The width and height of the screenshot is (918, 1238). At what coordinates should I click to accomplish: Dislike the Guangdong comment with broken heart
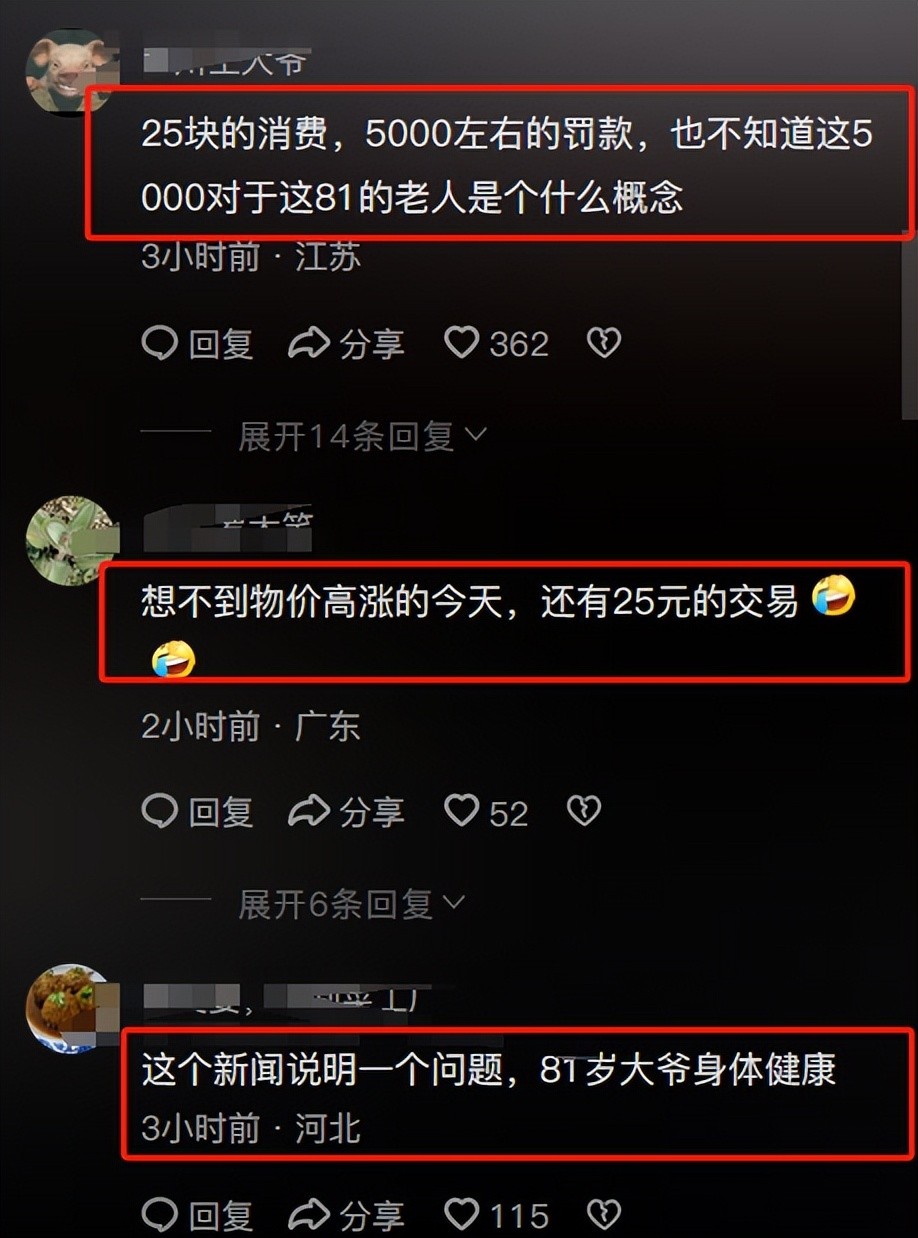pos(583,811)
